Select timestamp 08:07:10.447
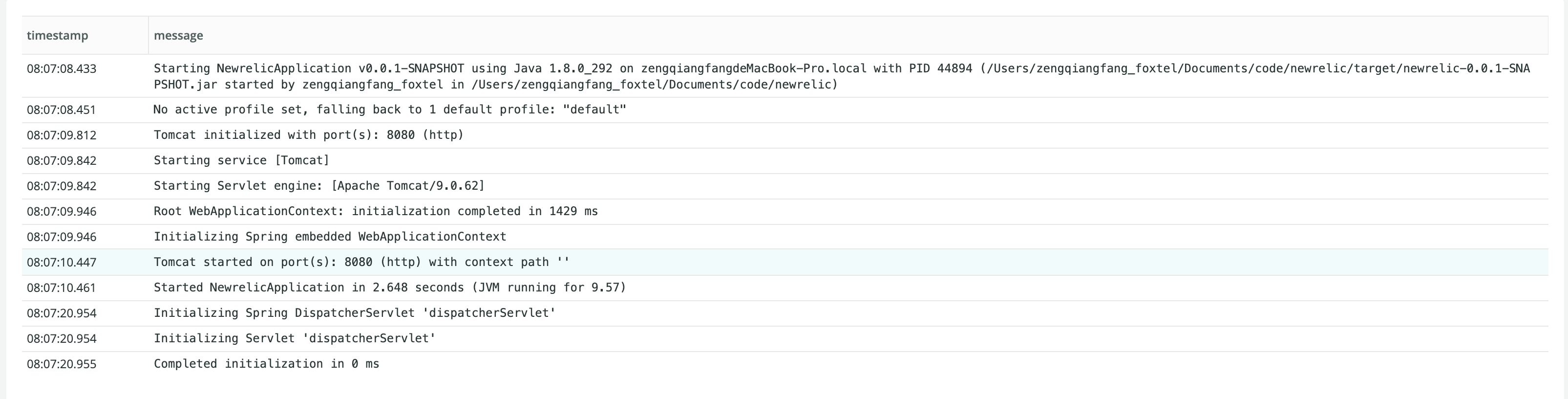This screenshot has height=399, width=1568. (x=62, y=263)
